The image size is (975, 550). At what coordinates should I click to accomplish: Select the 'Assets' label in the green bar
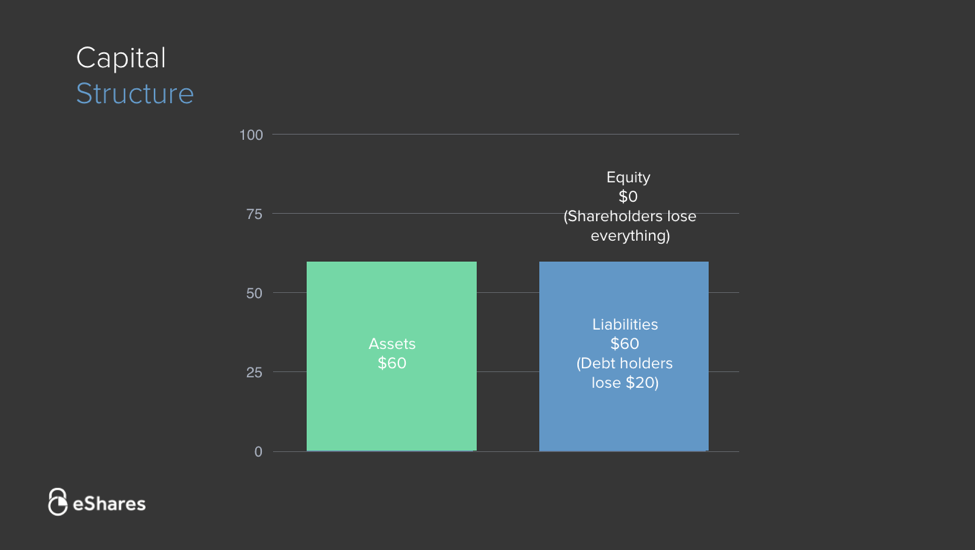pyautogui.click(x=392, y=344)
